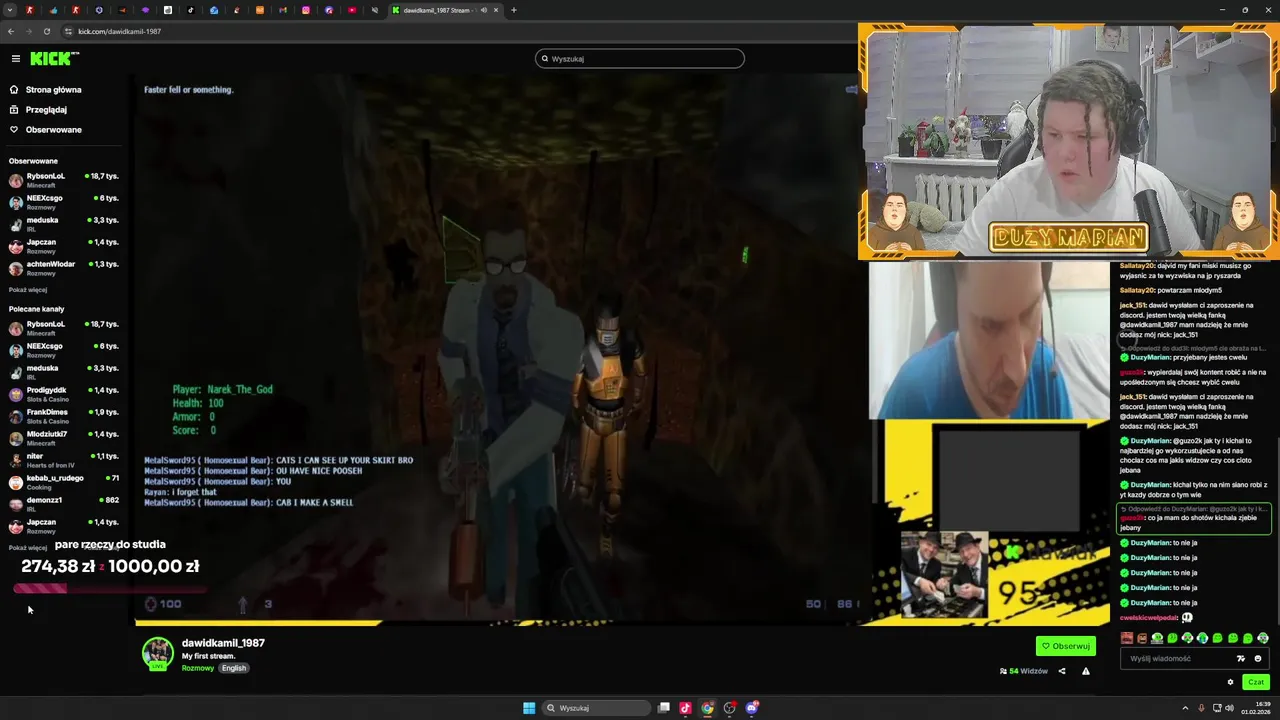Open FrankDimes channel in recommended list
Screen dimensions: 1280x720
click(x=64, y=416)
